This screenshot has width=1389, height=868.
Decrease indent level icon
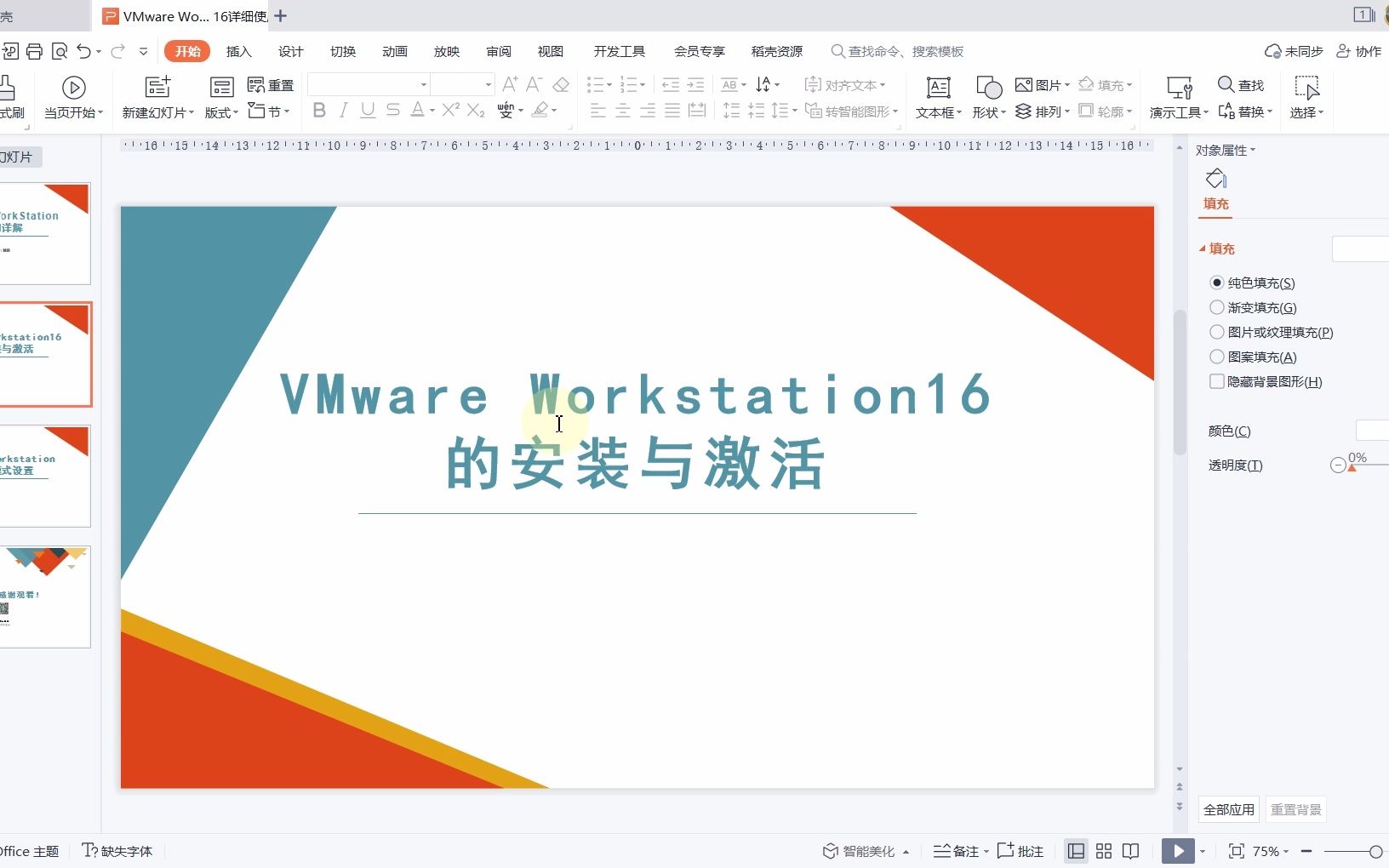671,84
